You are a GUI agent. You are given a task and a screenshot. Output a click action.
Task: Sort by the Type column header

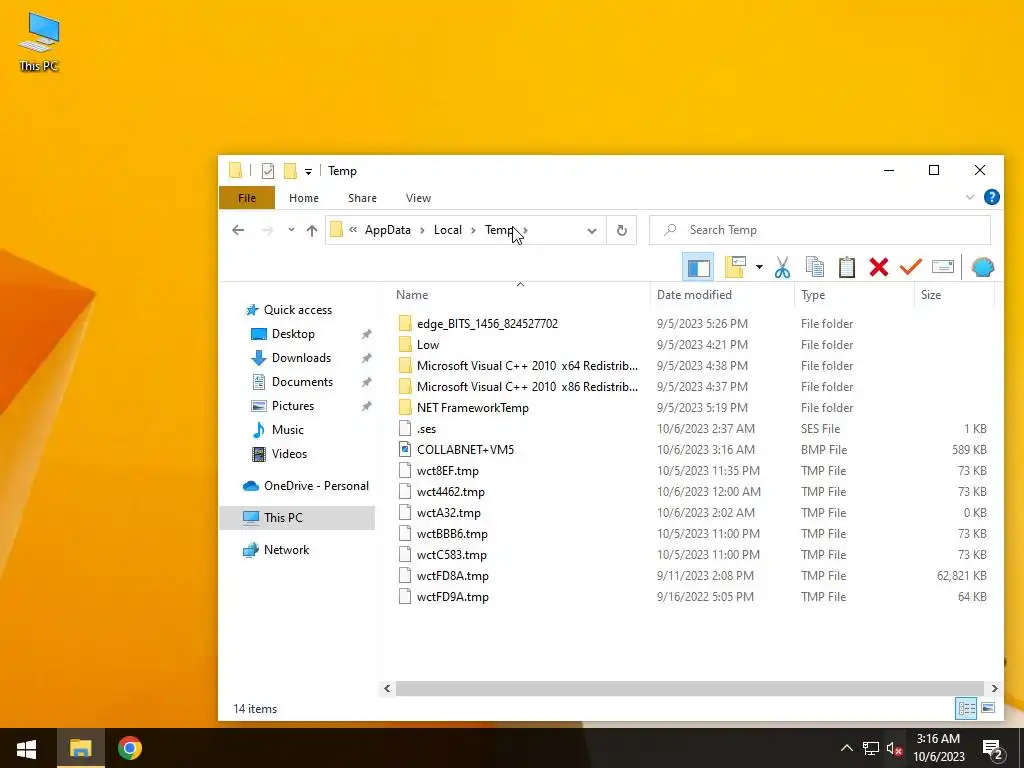point(813,295)
